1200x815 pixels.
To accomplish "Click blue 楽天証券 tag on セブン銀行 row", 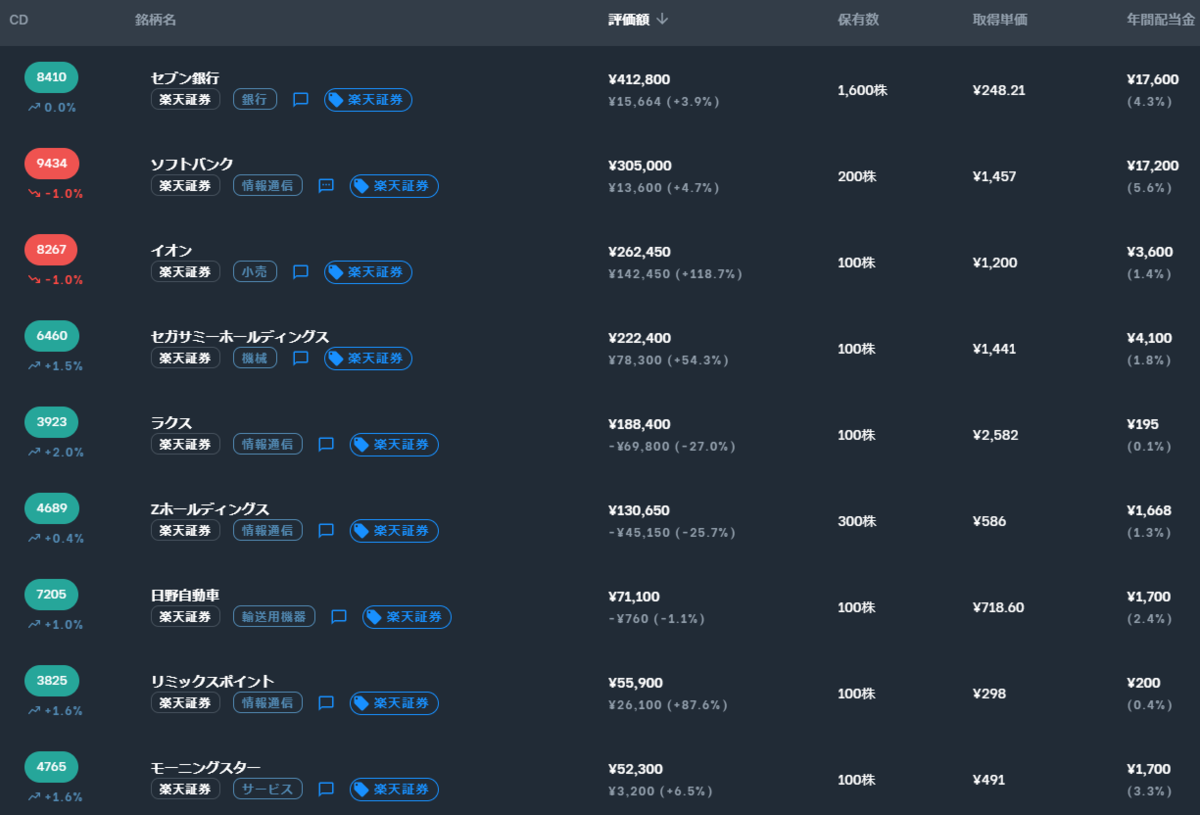I will (368, 100).
